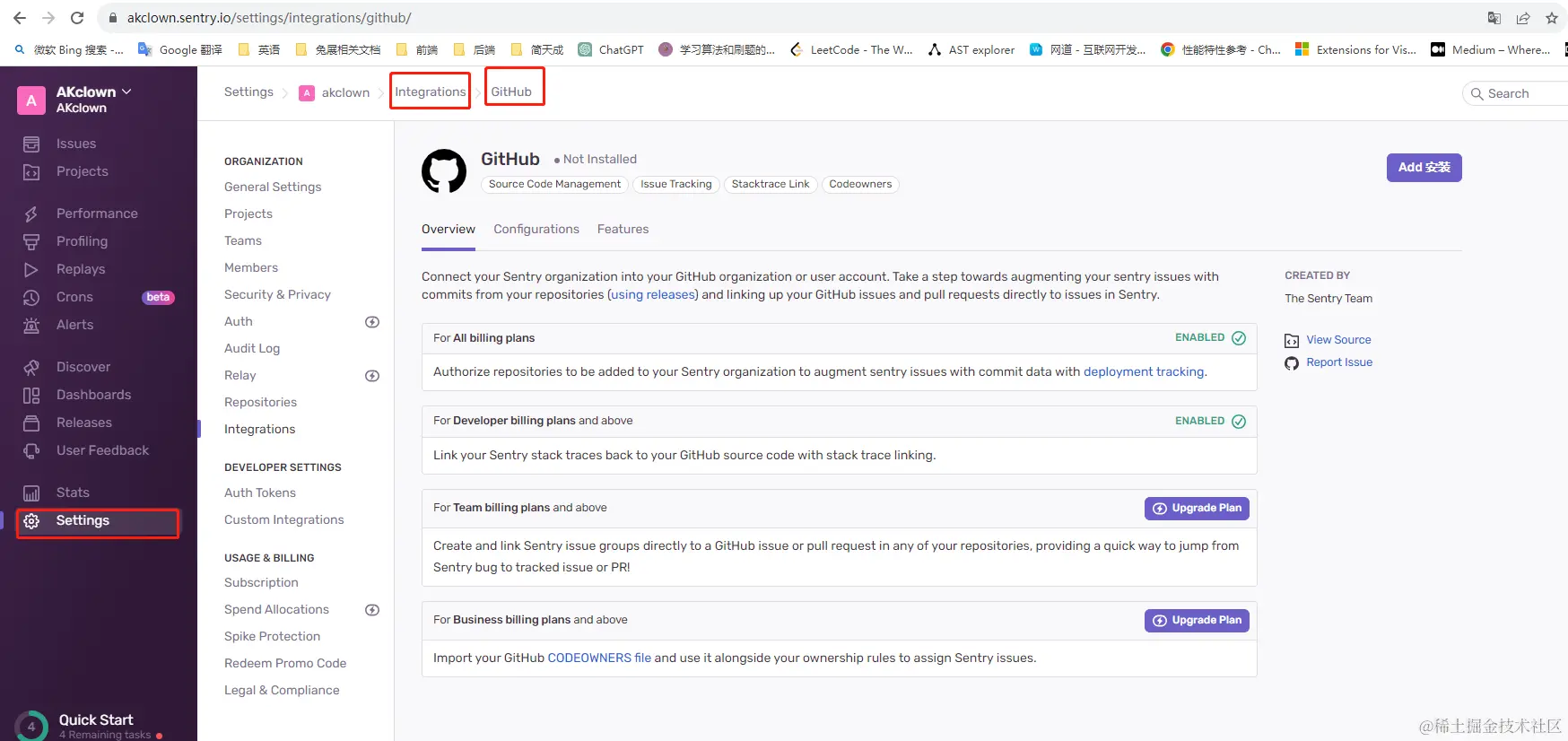The width and height of the screenshot is (1568, 741).
Task: Click the GitHub octocat logo
Action: tap(444, 170)
